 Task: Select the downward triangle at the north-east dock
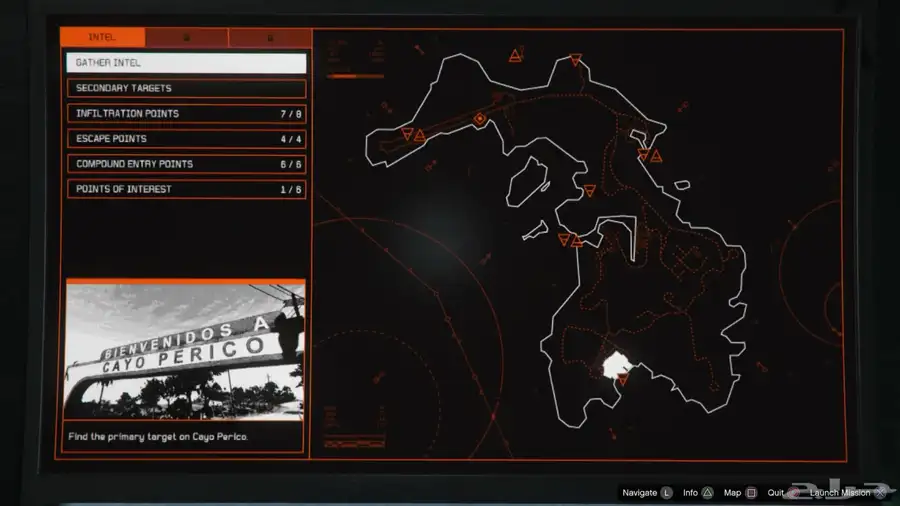pos(643,154)
